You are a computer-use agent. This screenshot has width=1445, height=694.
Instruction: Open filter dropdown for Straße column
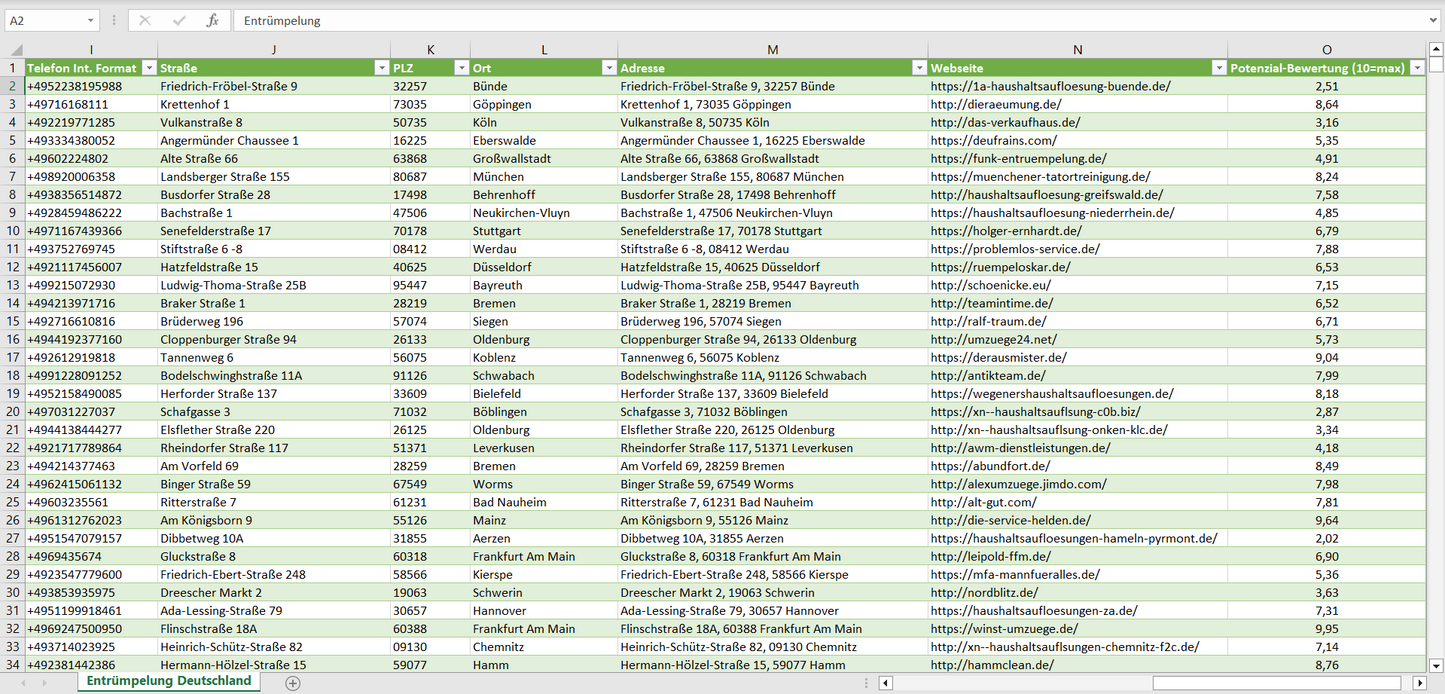[381, 68]
